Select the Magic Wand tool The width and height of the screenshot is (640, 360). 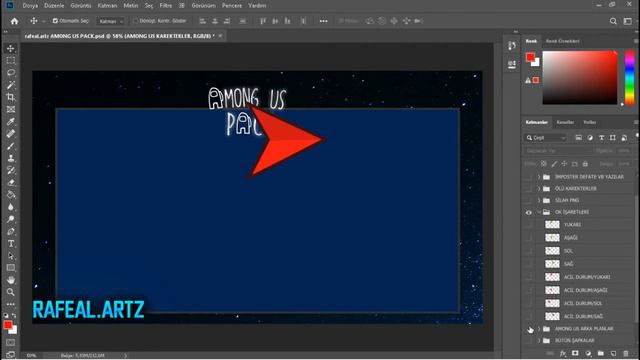pyautogui.click(x=11, y=85)
